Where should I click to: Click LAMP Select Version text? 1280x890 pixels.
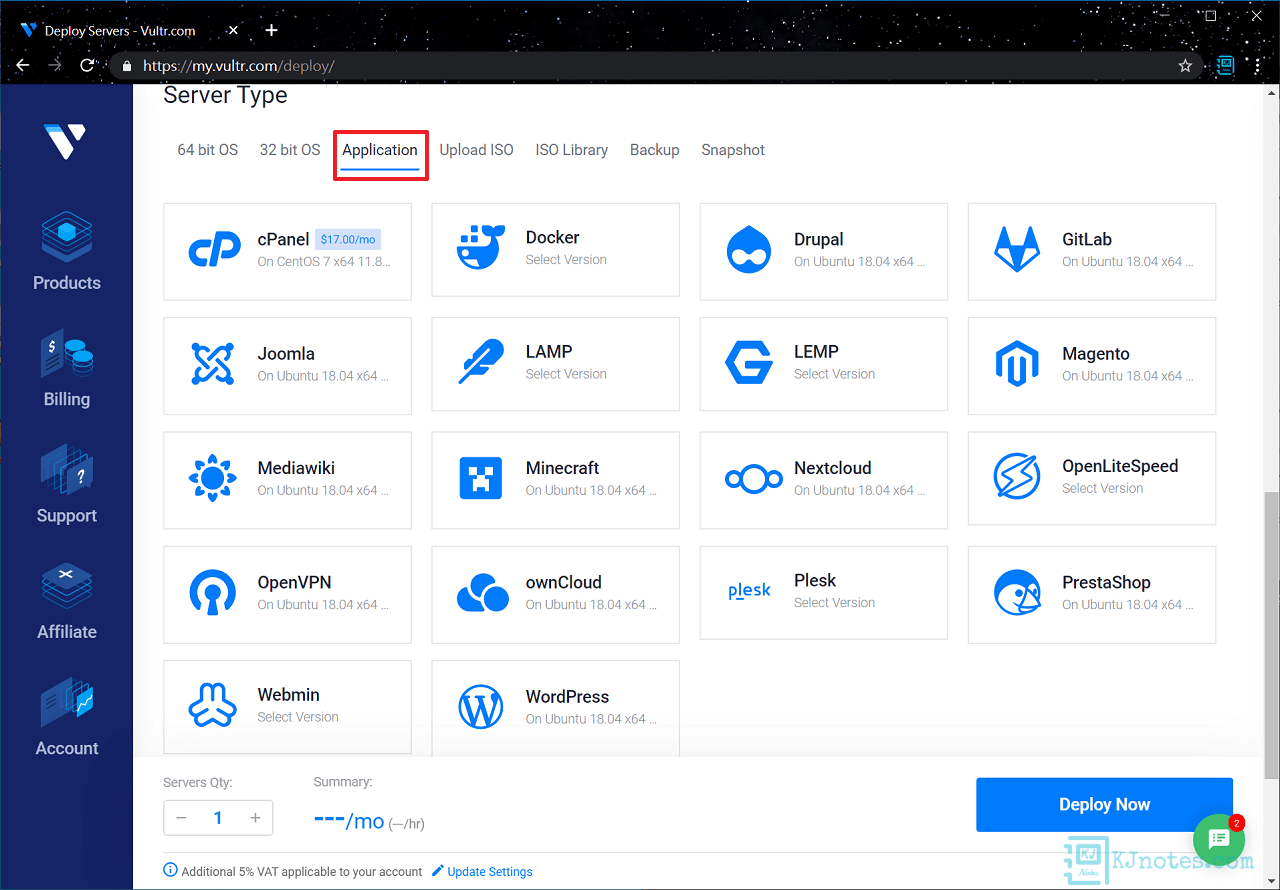[566, 374]
